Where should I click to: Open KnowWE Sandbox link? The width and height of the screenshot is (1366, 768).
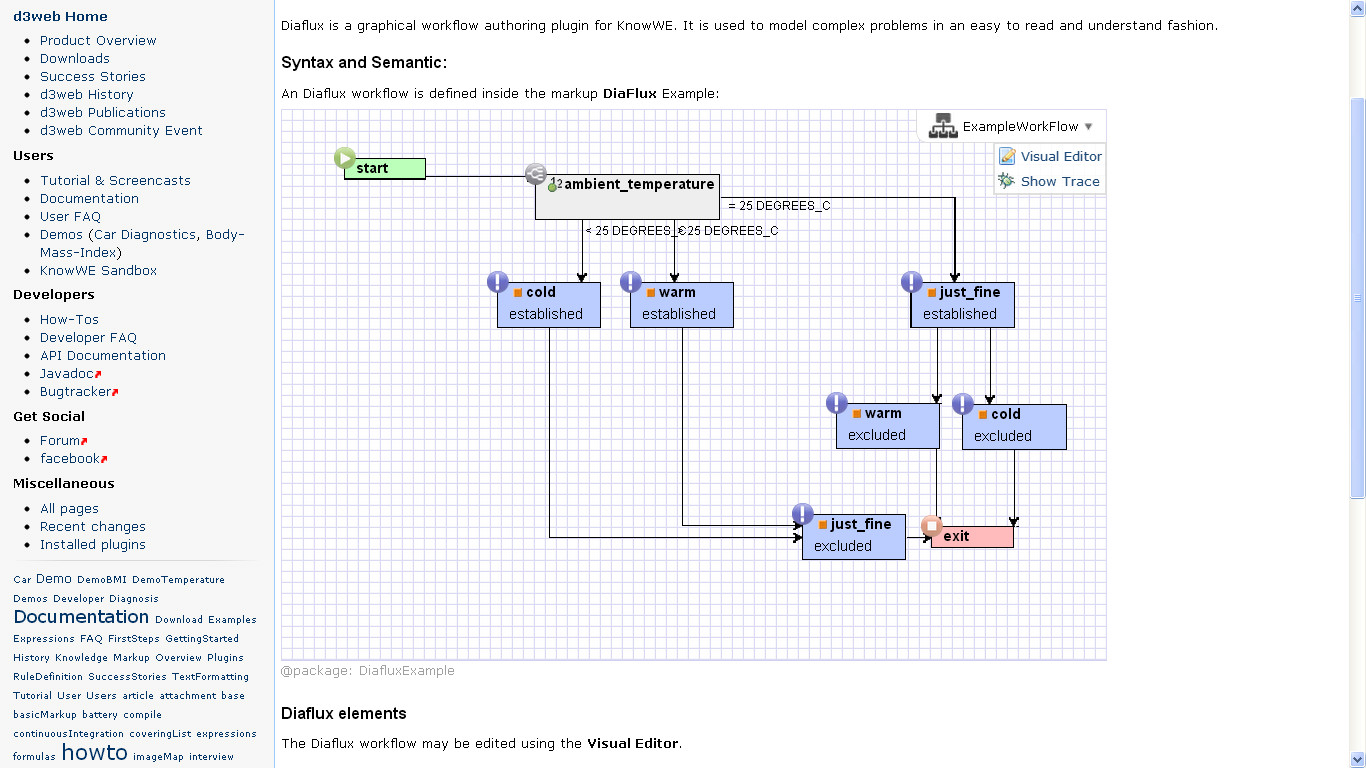[98, 271]
